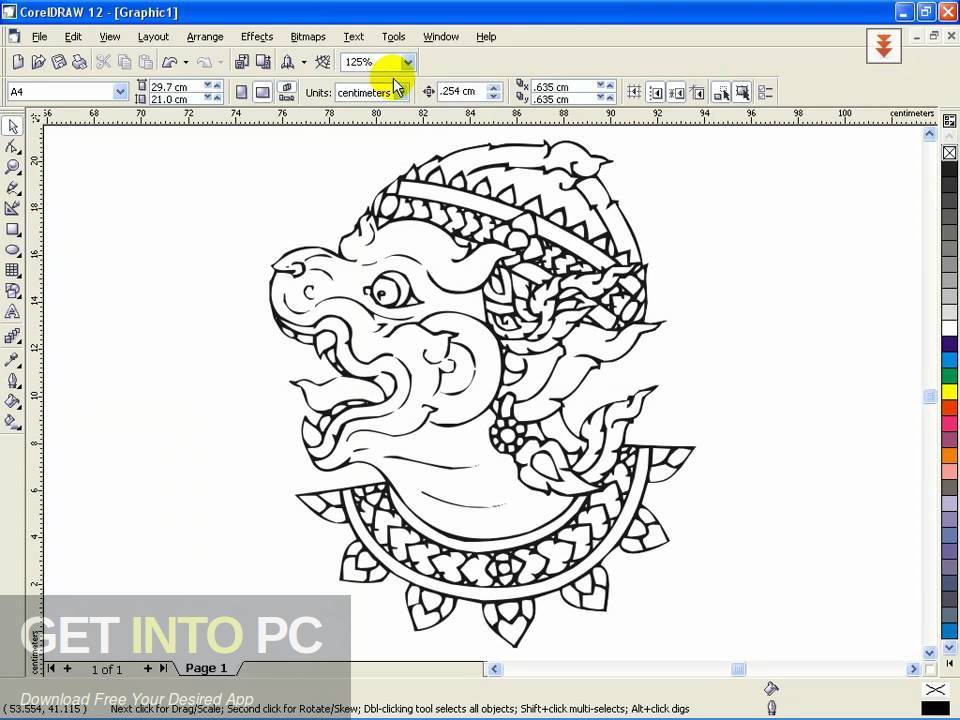The height and width of the screenshot is (720, 960).
Task: Pick the Rectangle tool
Action: pos(12,230)
